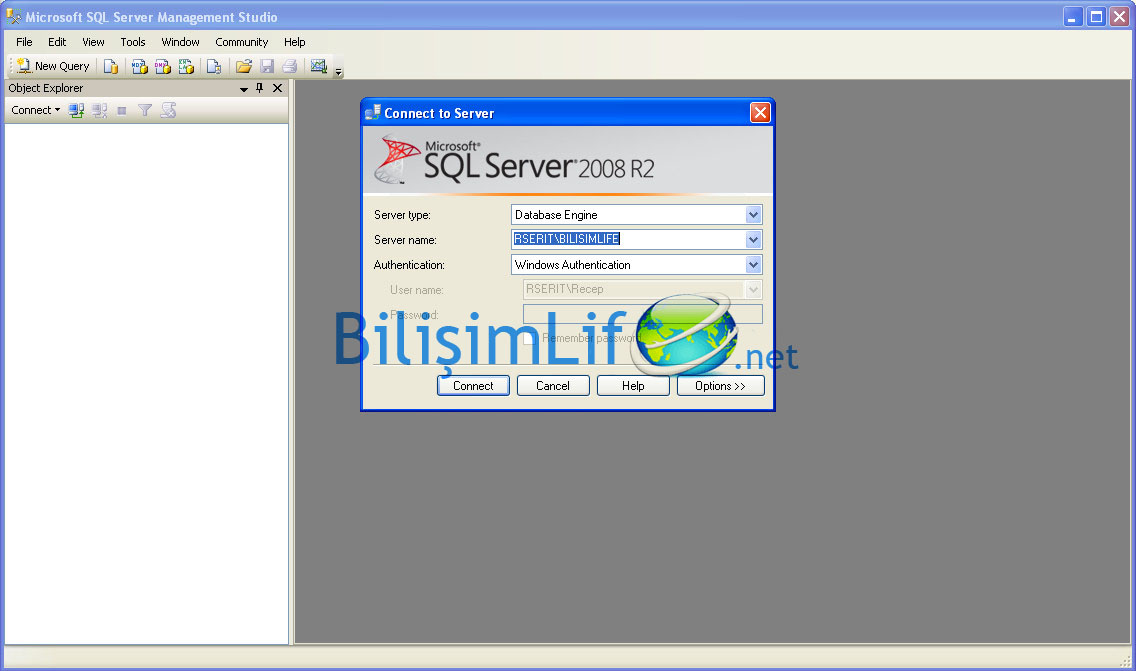Open Object Explorer Connect dropdown

36,110
